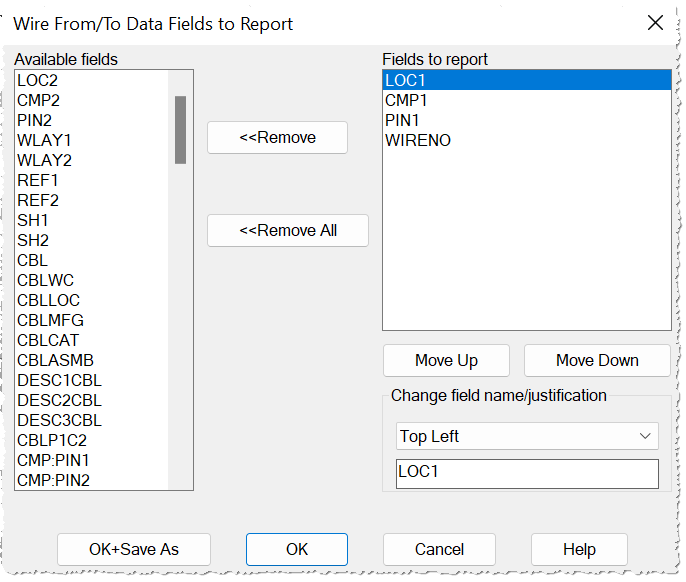Cancel the dialog
Viewport: 686px width, 582px height.
[x=439, y=549]
